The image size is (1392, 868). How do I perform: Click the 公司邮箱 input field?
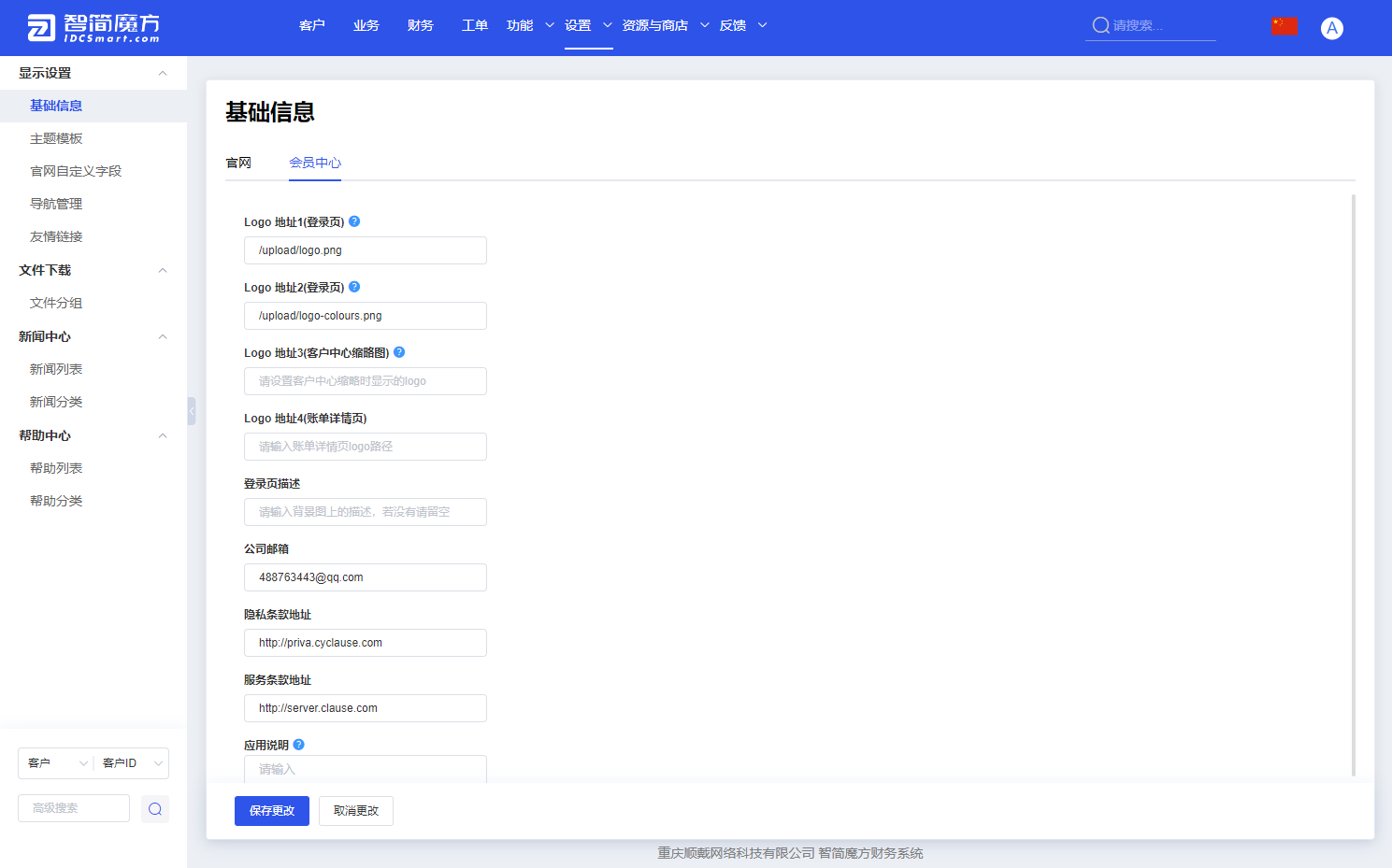[x=365, y=576]
